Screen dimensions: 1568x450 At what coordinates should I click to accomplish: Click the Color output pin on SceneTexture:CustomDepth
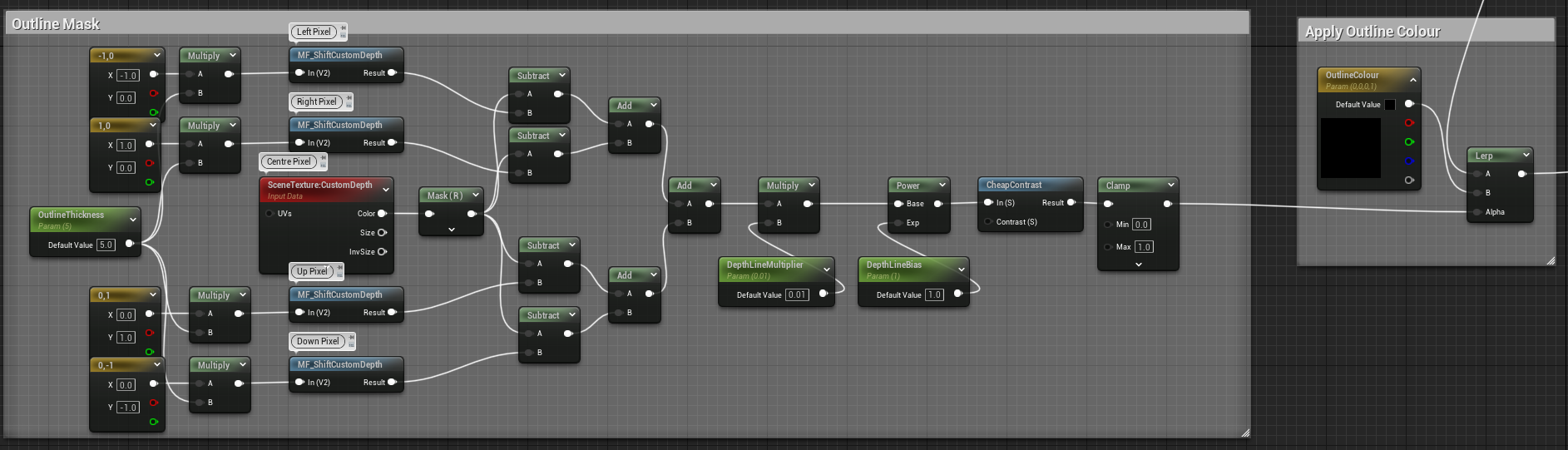pyautogui.click(x=383, y=214)
